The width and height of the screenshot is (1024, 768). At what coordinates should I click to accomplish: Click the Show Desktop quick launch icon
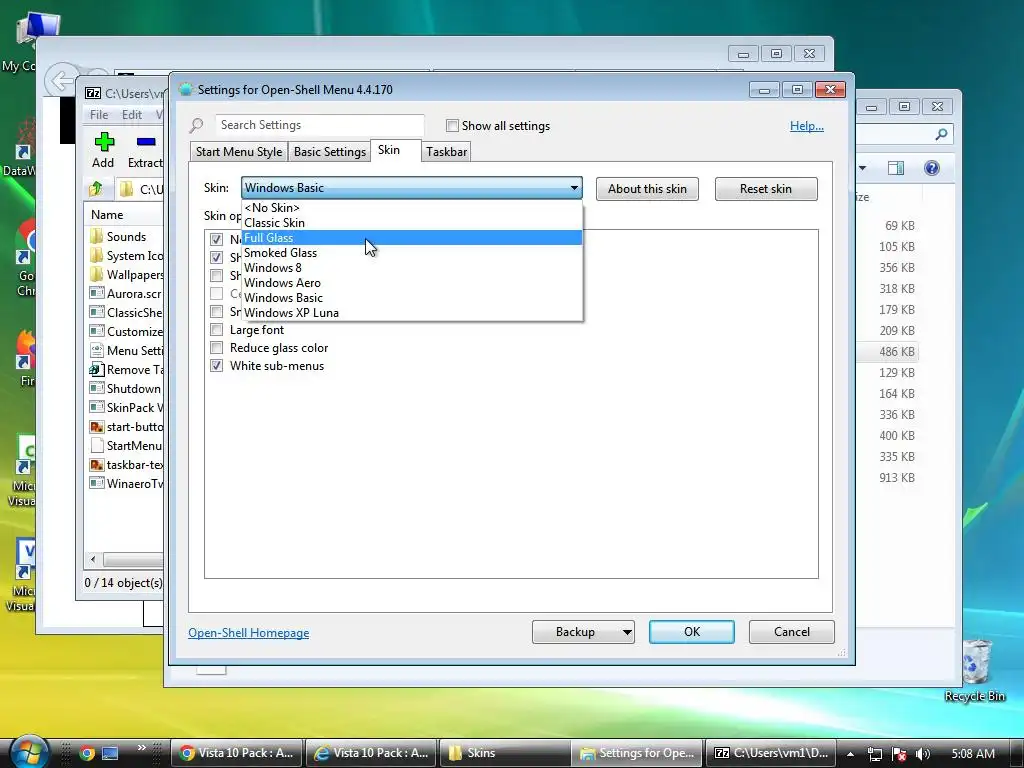pyautogui.click(x=110, y=753)
